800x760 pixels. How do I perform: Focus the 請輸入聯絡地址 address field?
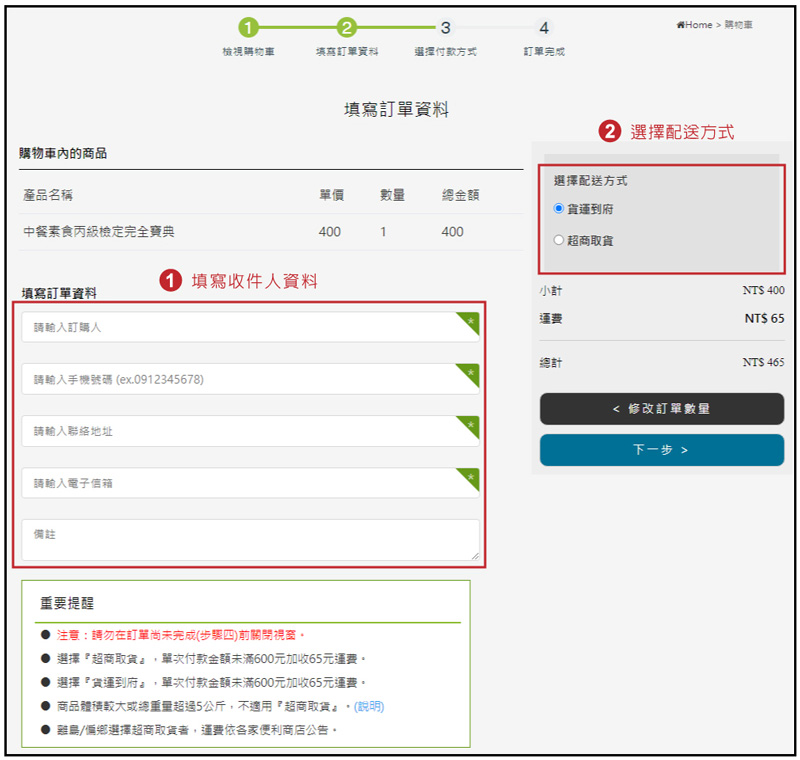(x=240, y=431)
